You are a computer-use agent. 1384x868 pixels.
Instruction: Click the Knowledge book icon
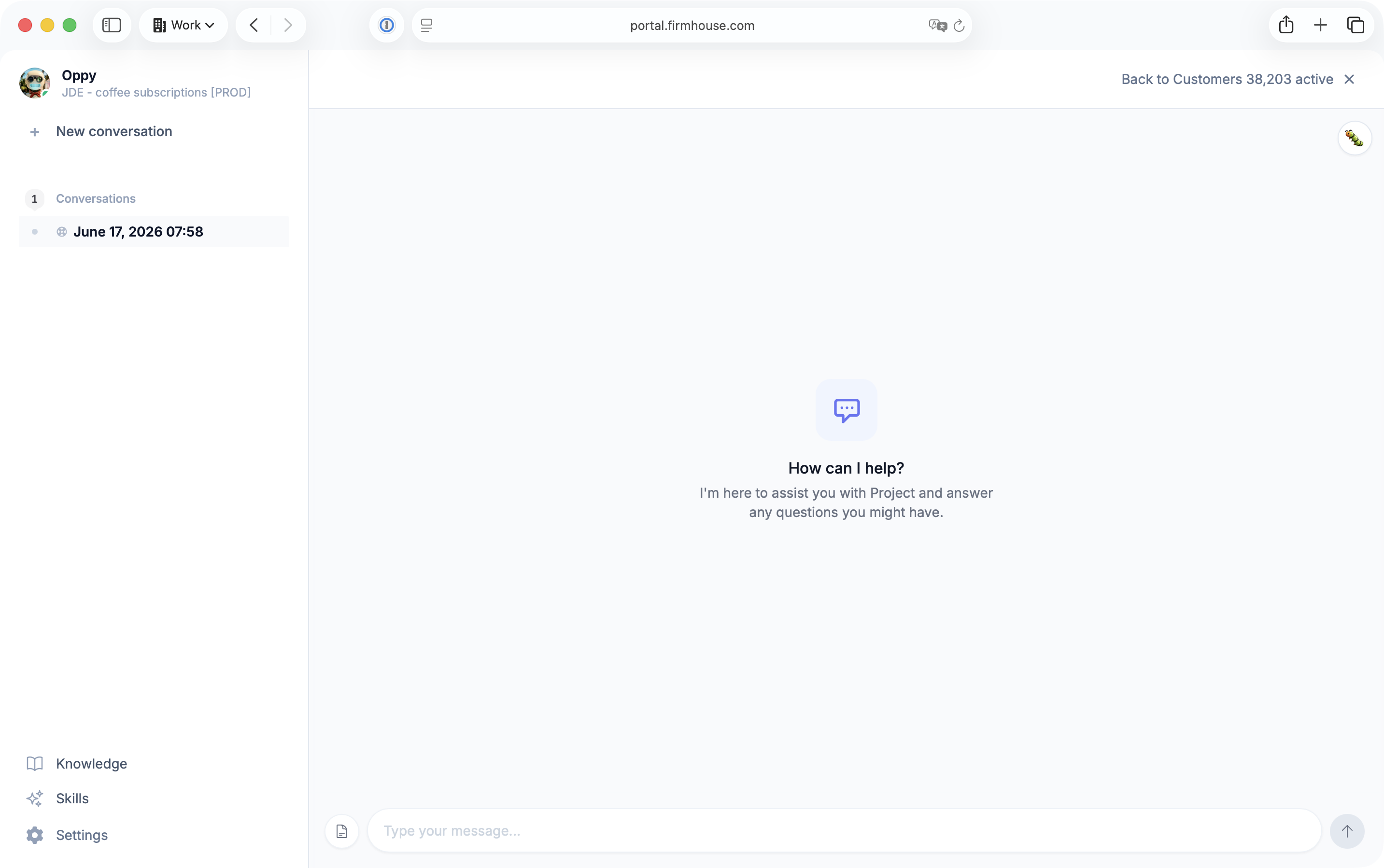34,764
